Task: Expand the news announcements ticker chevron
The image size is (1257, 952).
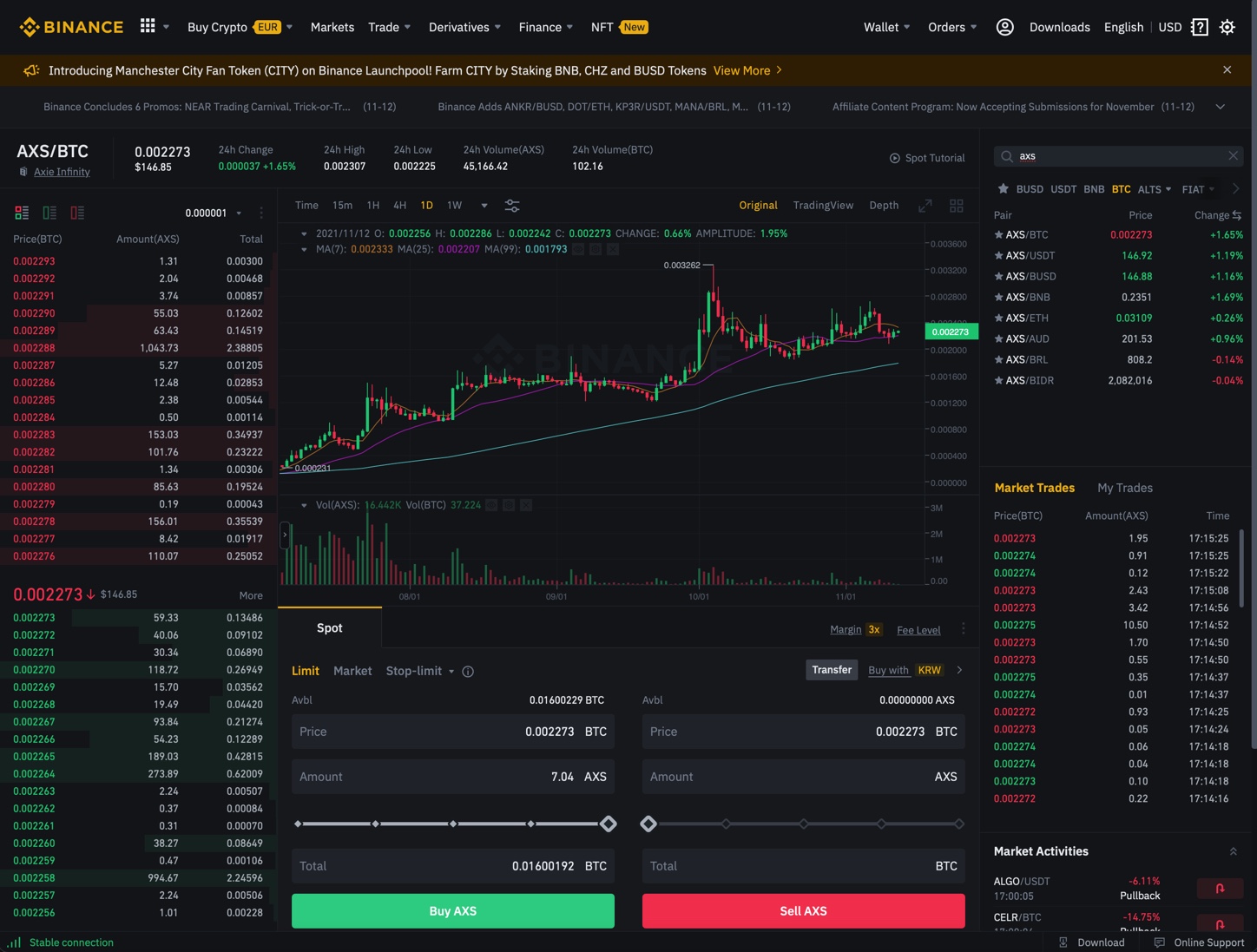Action: pyautogui.click(x=1220, y=107)
